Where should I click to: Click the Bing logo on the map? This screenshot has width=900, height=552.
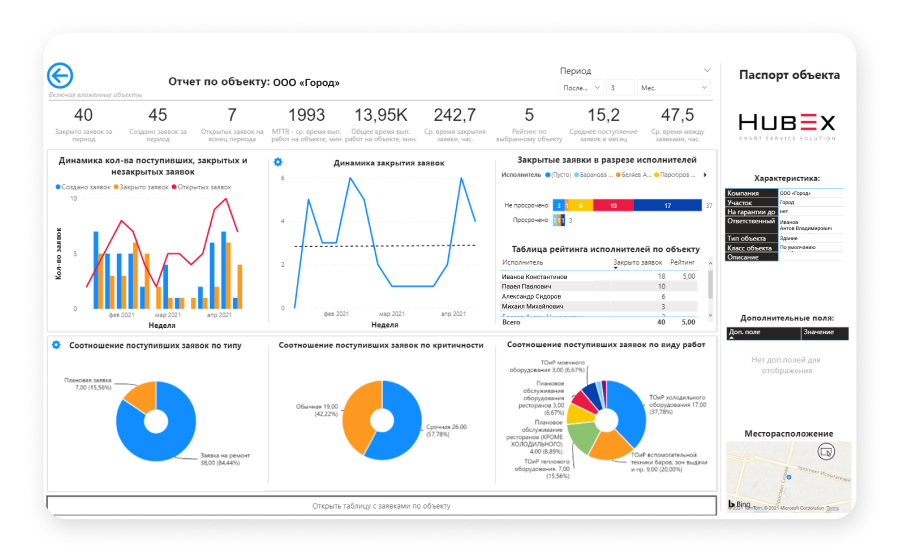pos(739,505)
